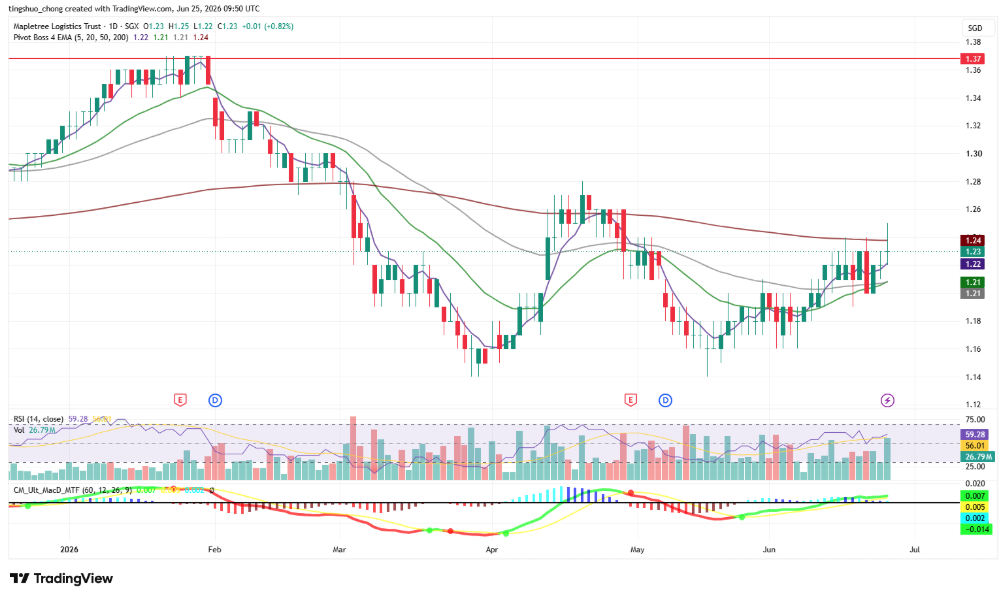Open the purple lightning event marker
Viewport: 1003px width, 594px height.
point(887,400)
